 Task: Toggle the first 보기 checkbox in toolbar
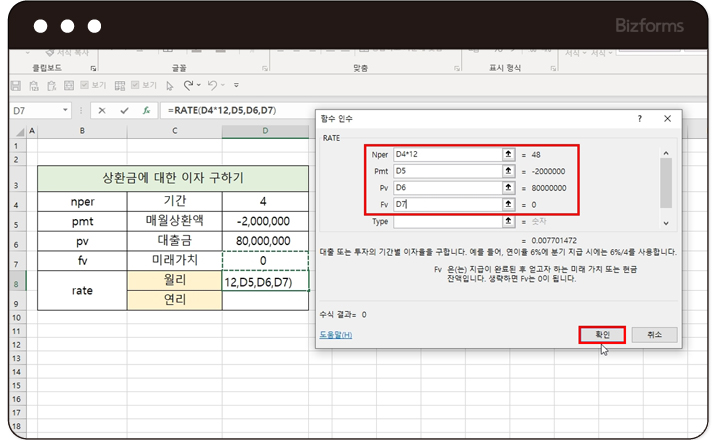tap(84, 86)
